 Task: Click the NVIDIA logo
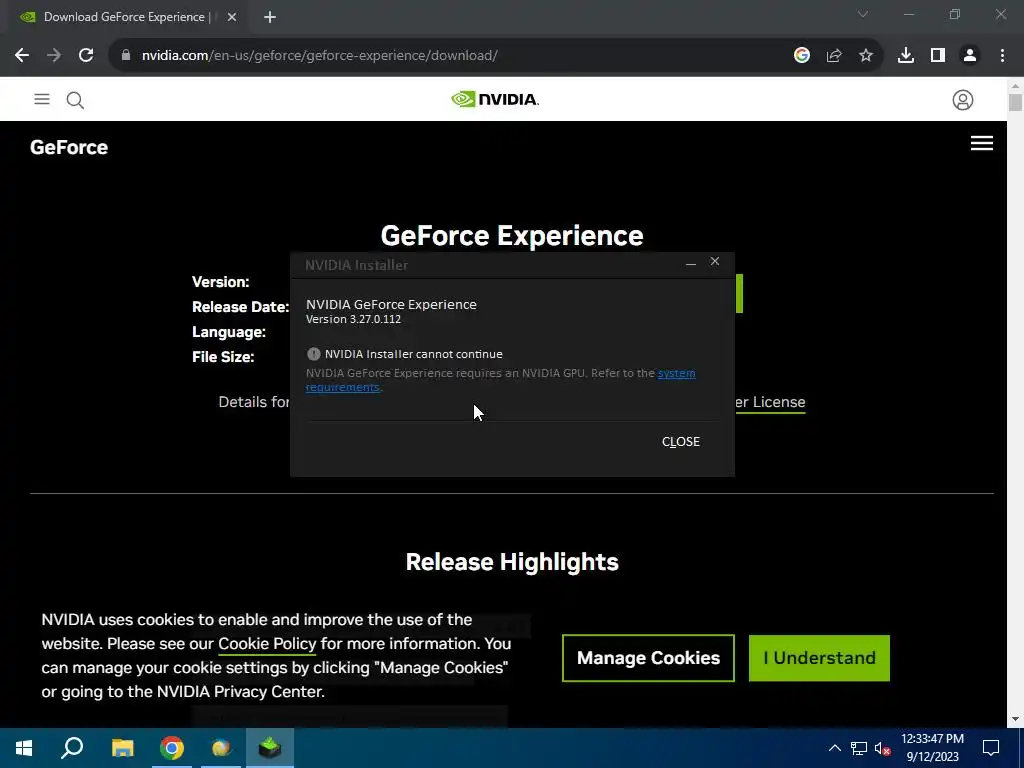pyautogui.click(x=495, y=99)
